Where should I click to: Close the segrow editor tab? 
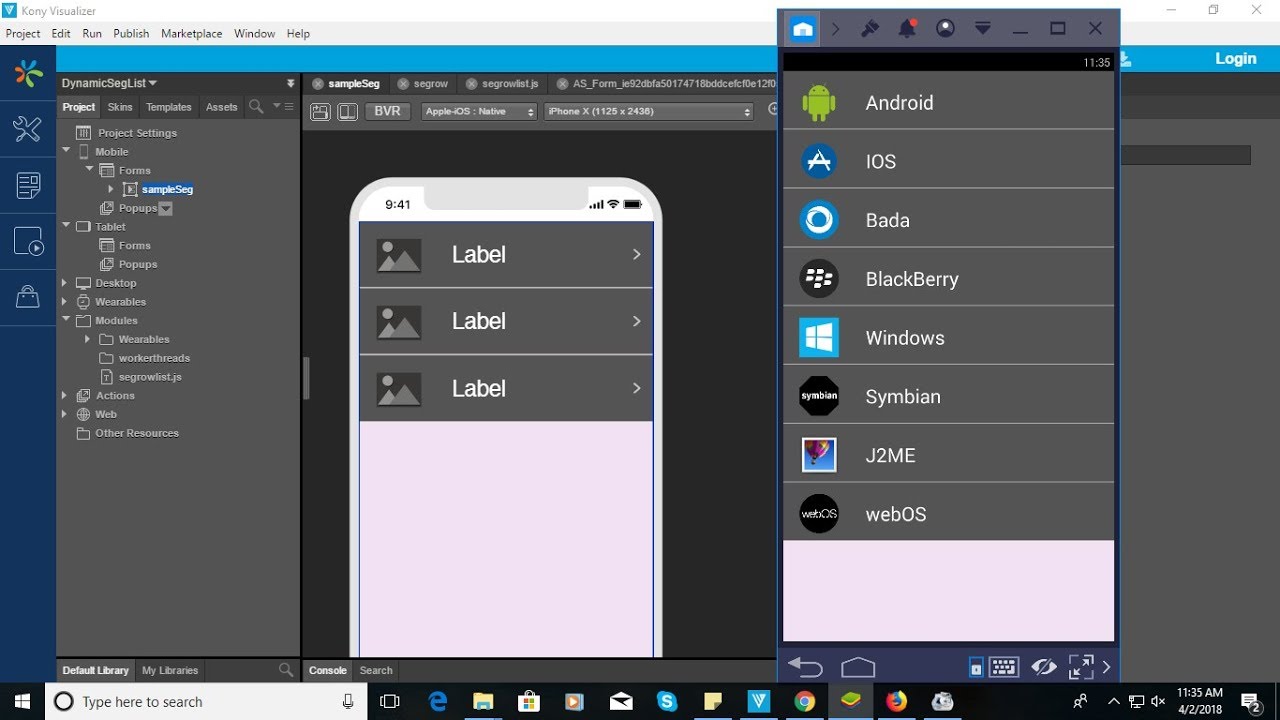click(403, 84)
